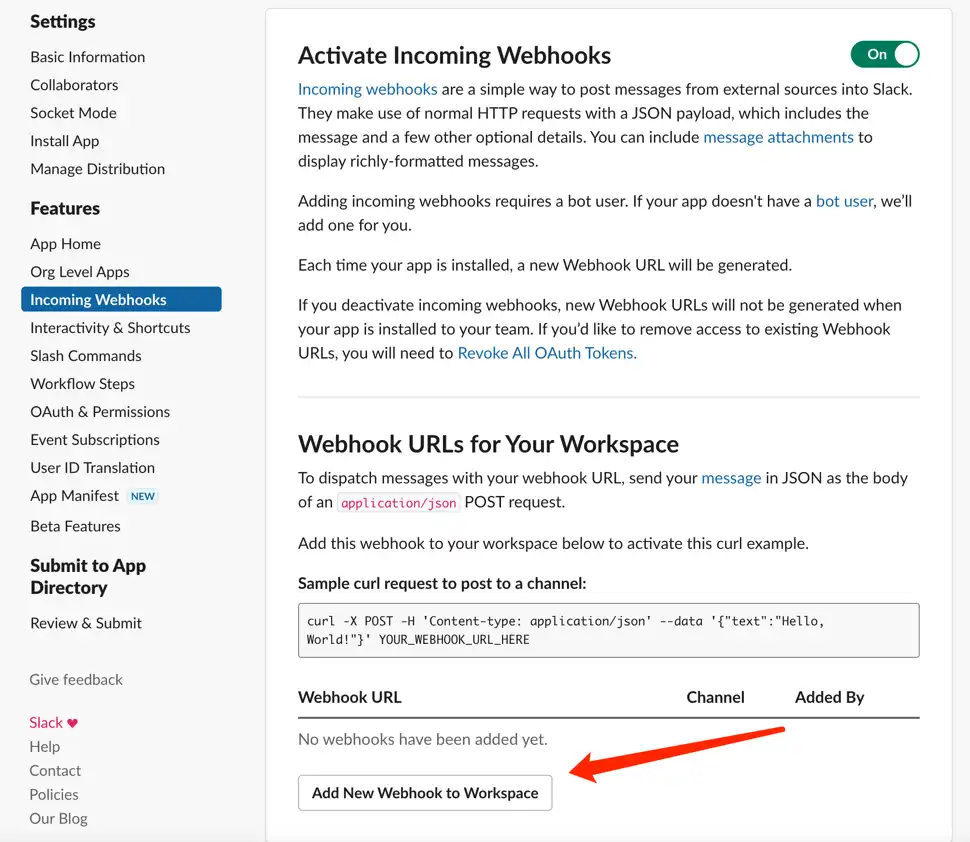Click the Webhook URL column header
This screenshot has width=970, height=842.
(350, 697)
